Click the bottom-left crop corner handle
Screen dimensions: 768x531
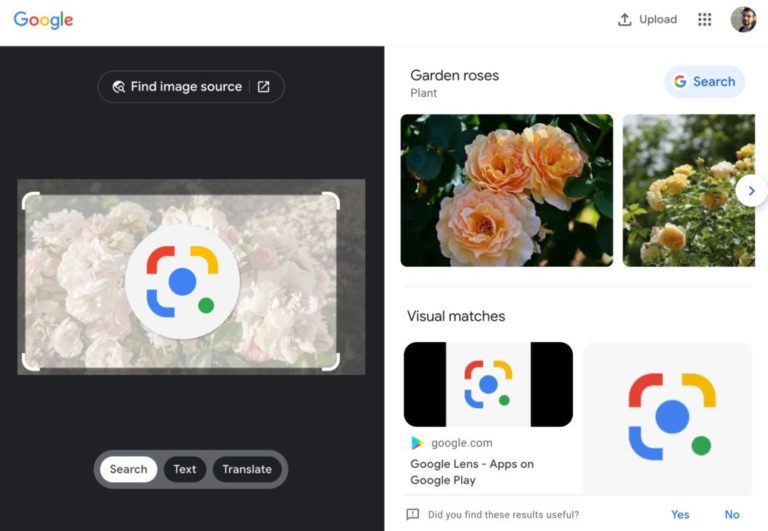click(x=30, y=362)
